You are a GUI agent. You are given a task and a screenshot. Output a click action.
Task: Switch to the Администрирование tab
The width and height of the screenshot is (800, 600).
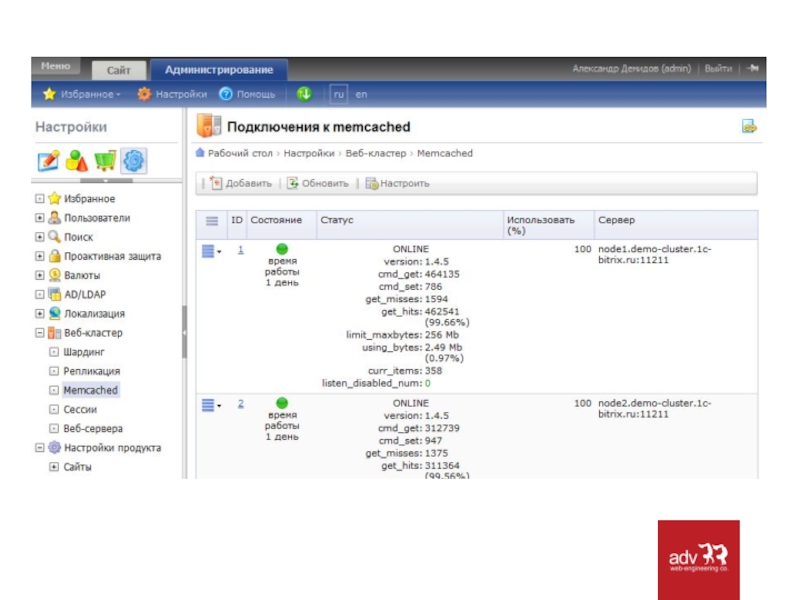click(x=219, y=69)
